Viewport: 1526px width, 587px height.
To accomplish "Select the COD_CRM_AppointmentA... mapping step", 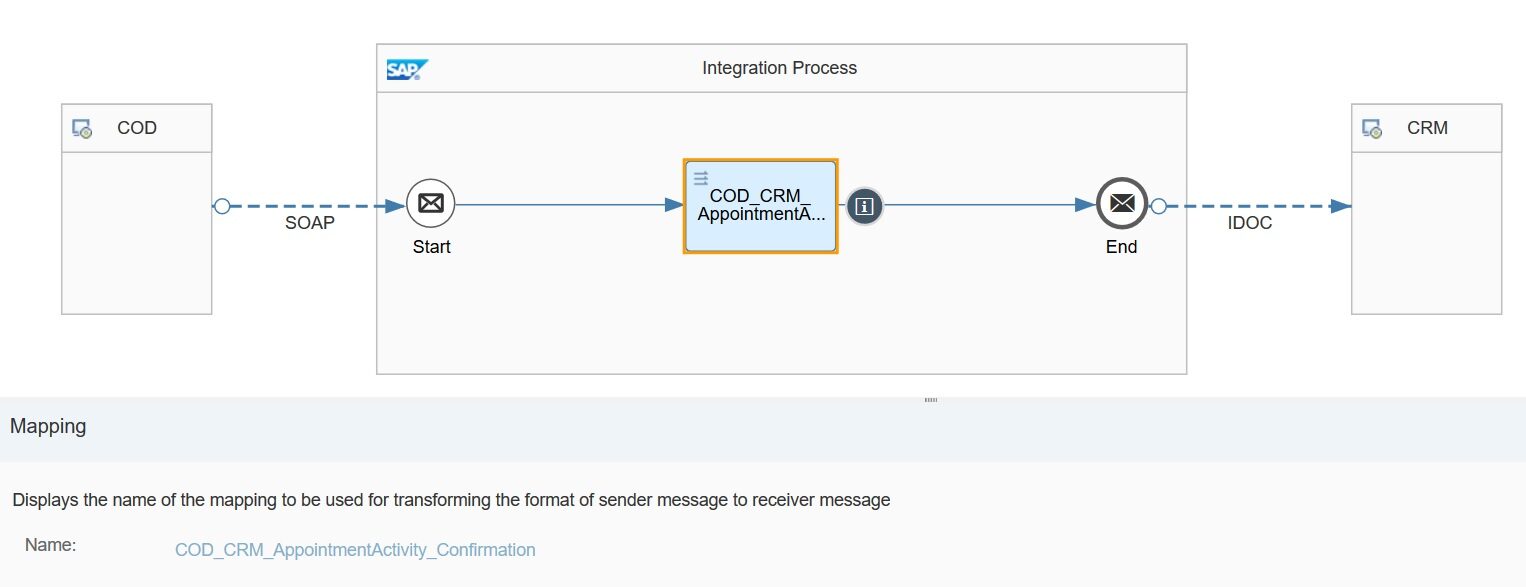I will pyautogui.click(x=761, y=207).
